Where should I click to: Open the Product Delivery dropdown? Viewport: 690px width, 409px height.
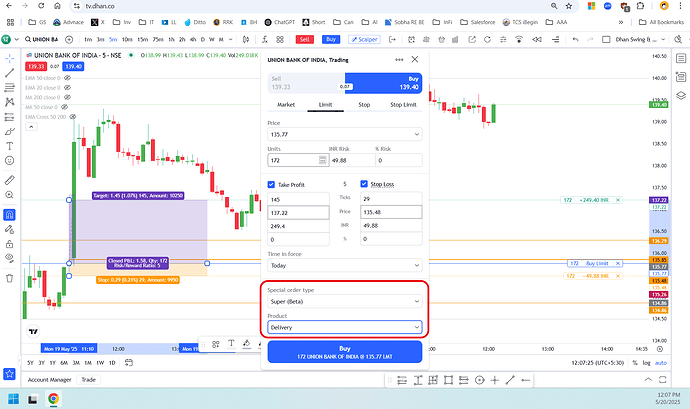345,327
